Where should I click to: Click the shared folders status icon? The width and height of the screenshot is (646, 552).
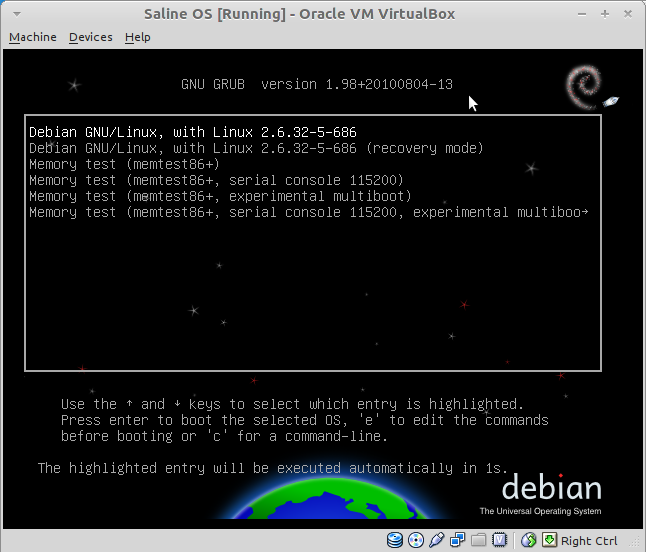coord(478,540)
